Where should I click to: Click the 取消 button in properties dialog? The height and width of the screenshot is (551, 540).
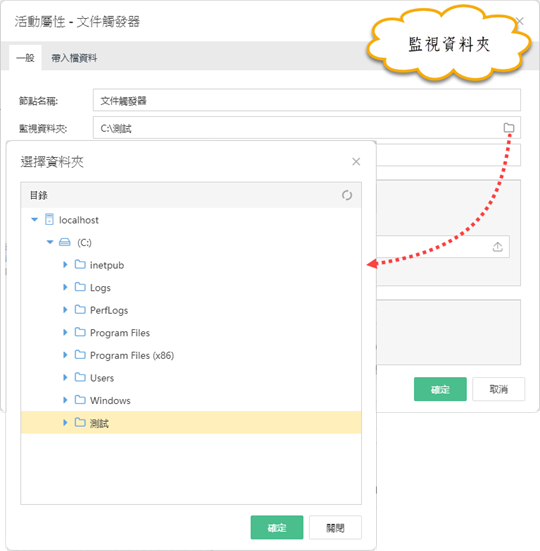coord(499,389)
